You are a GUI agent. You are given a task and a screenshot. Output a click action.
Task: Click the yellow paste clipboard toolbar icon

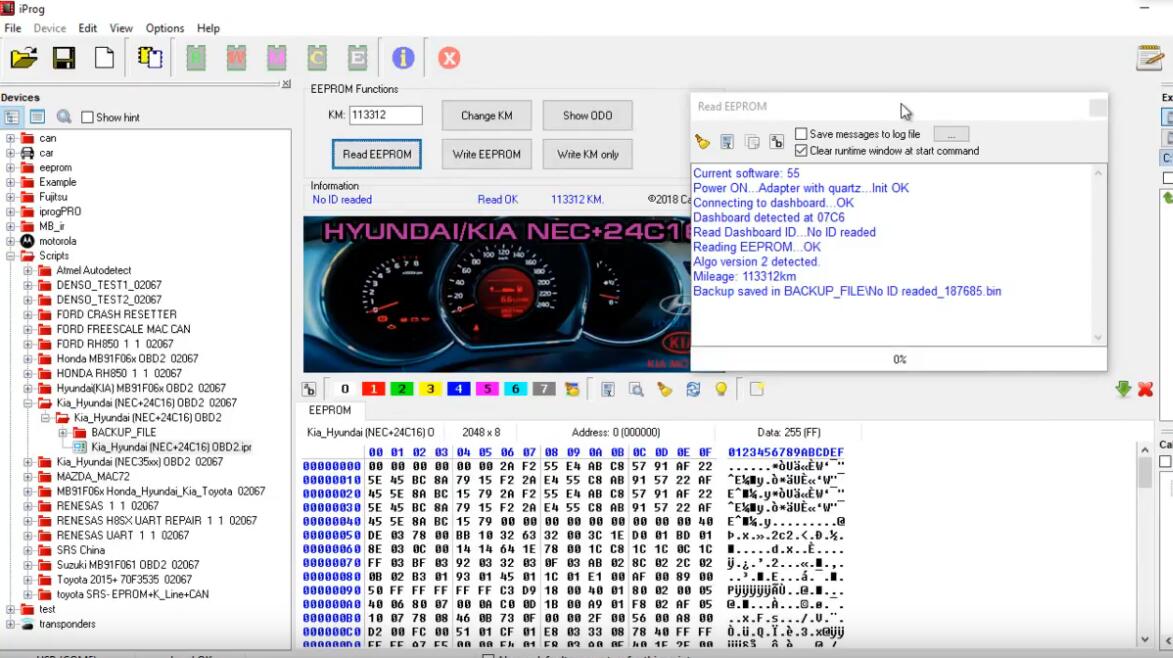click(150, 58)
